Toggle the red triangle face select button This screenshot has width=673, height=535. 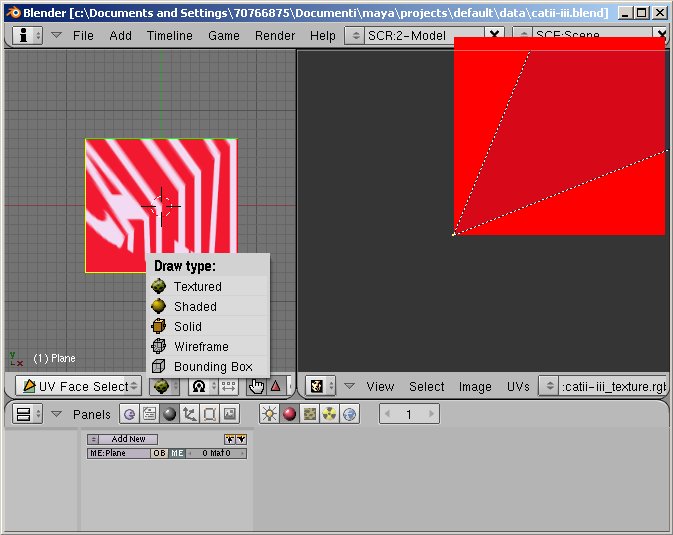click(276, 386)
